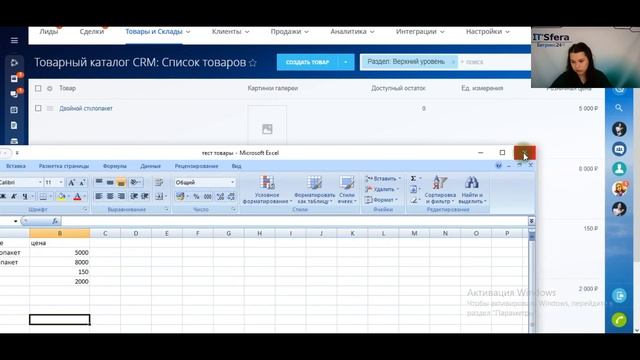Open Лиды section in CRM menu
The width and height of the screenshot is (640, 360).
click(49, 31)
